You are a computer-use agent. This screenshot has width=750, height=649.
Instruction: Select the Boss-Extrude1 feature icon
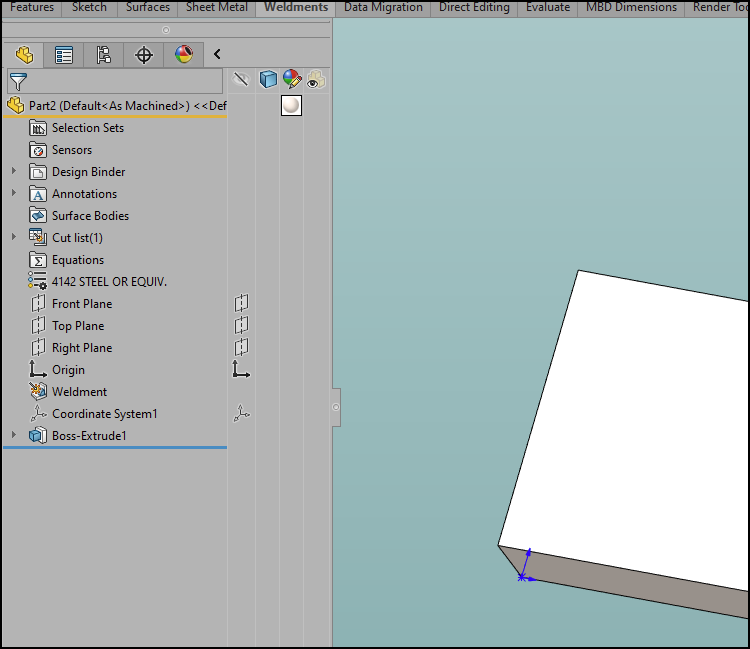[38, 436]
